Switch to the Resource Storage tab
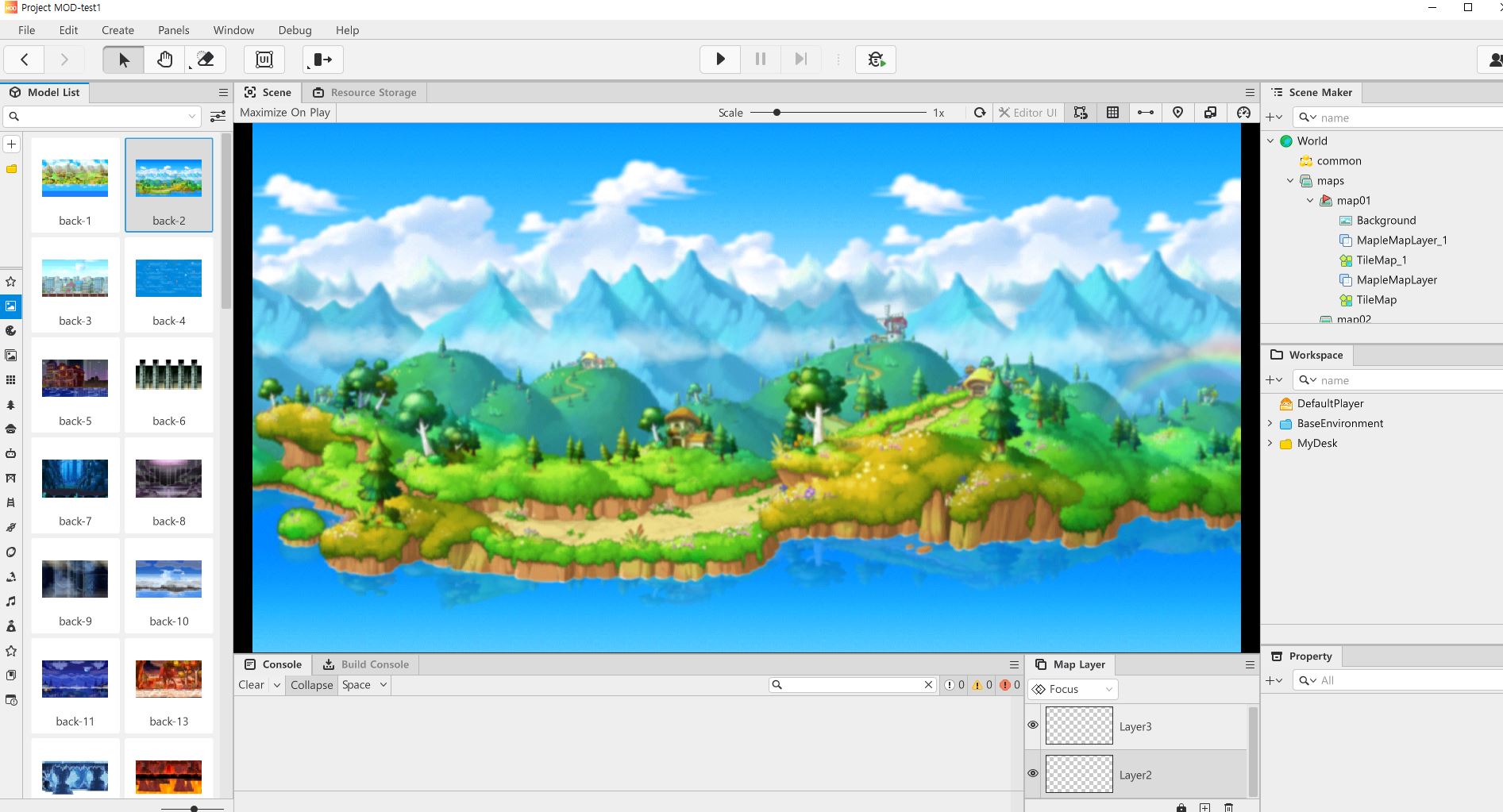The width and height of the screenshot is (1503, 812). [x=364, y=92]
